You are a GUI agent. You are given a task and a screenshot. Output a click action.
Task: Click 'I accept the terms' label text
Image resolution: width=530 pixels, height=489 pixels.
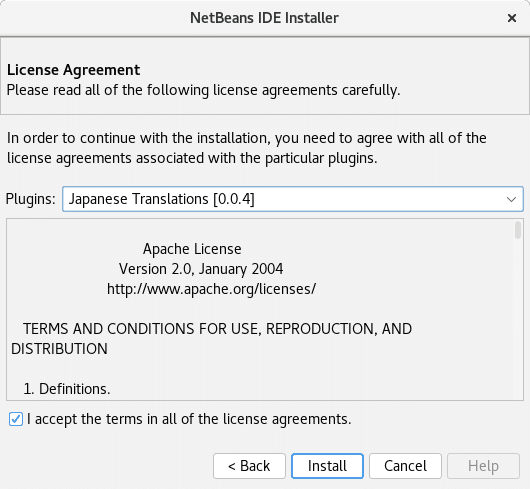[x=189, y=419]
